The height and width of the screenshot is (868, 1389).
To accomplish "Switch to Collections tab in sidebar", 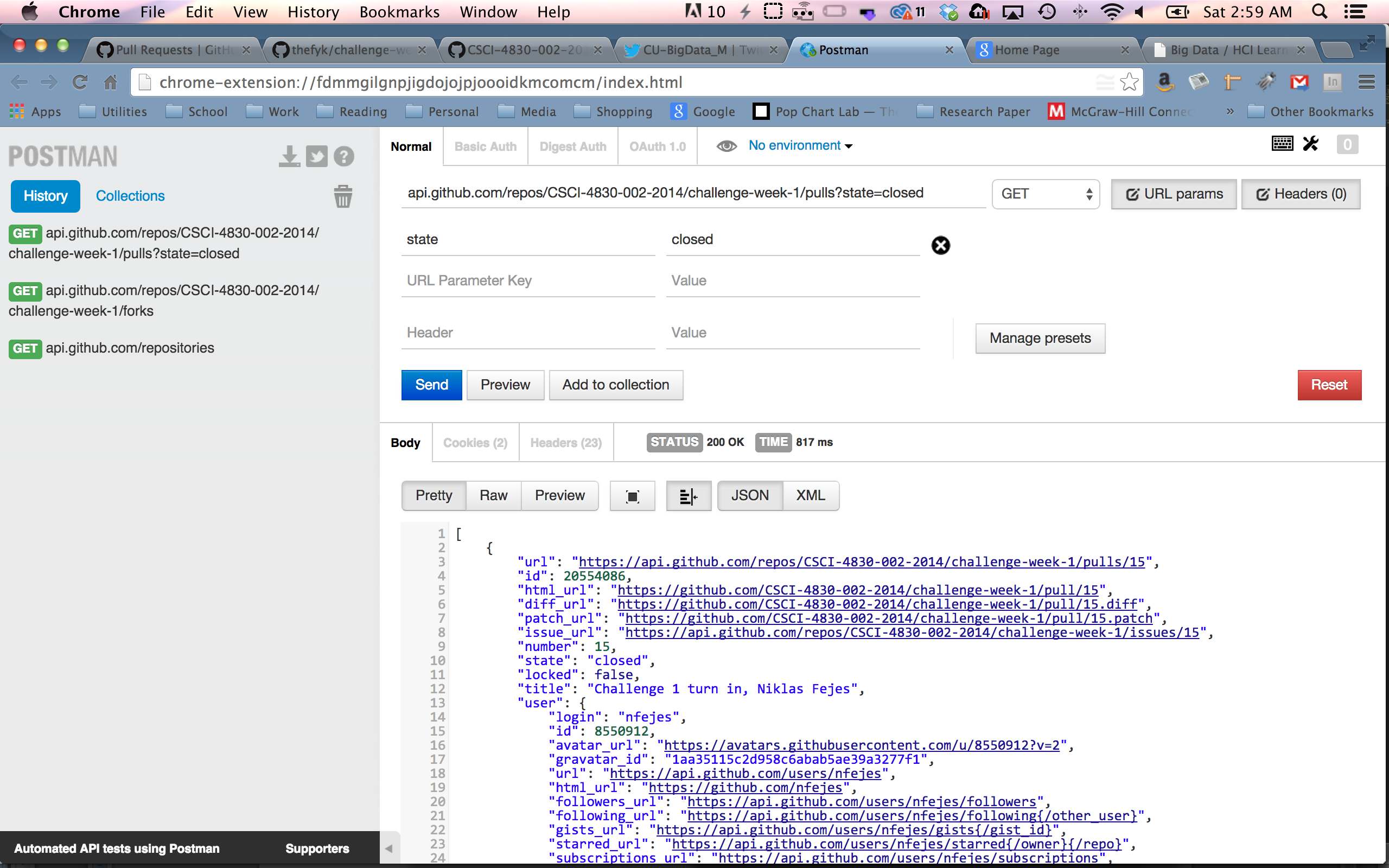I will tap(130, 196).
